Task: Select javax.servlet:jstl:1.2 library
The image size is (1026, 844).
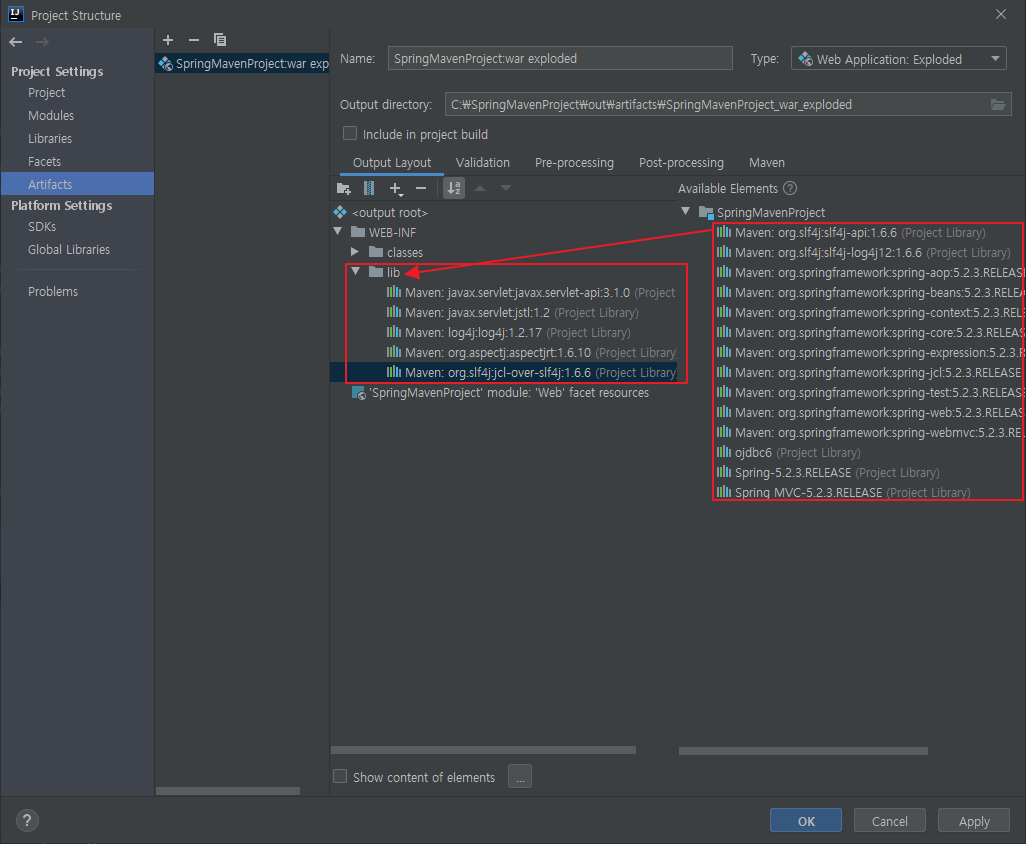Action: (x=512, y=313)
